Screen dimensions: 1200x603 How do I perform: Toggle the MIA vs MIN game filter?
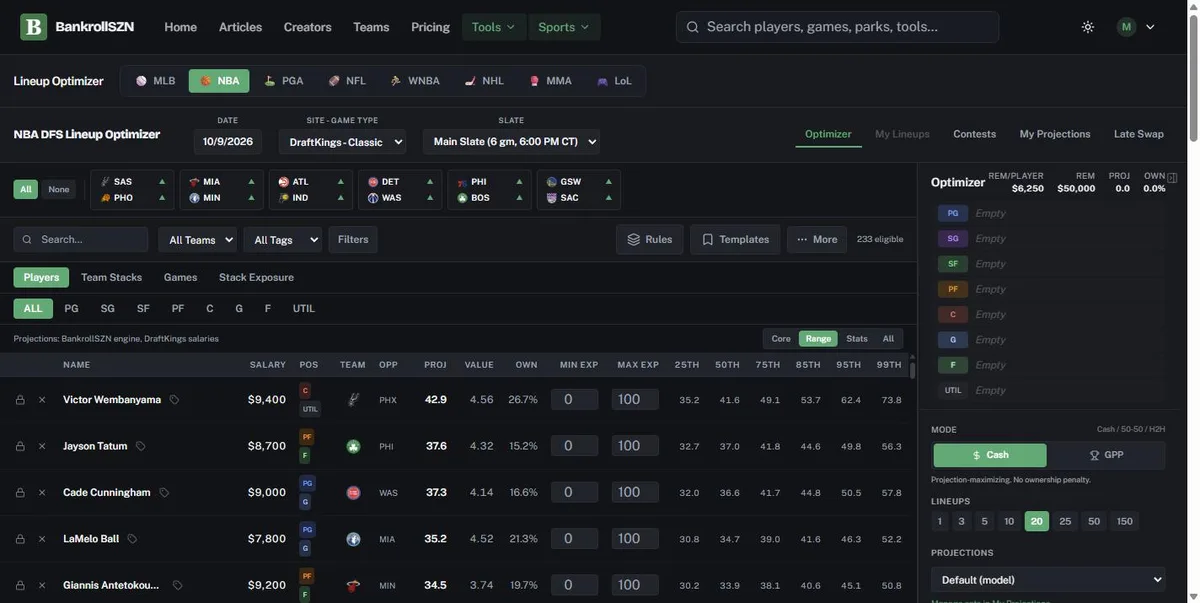tap(220, 190)
